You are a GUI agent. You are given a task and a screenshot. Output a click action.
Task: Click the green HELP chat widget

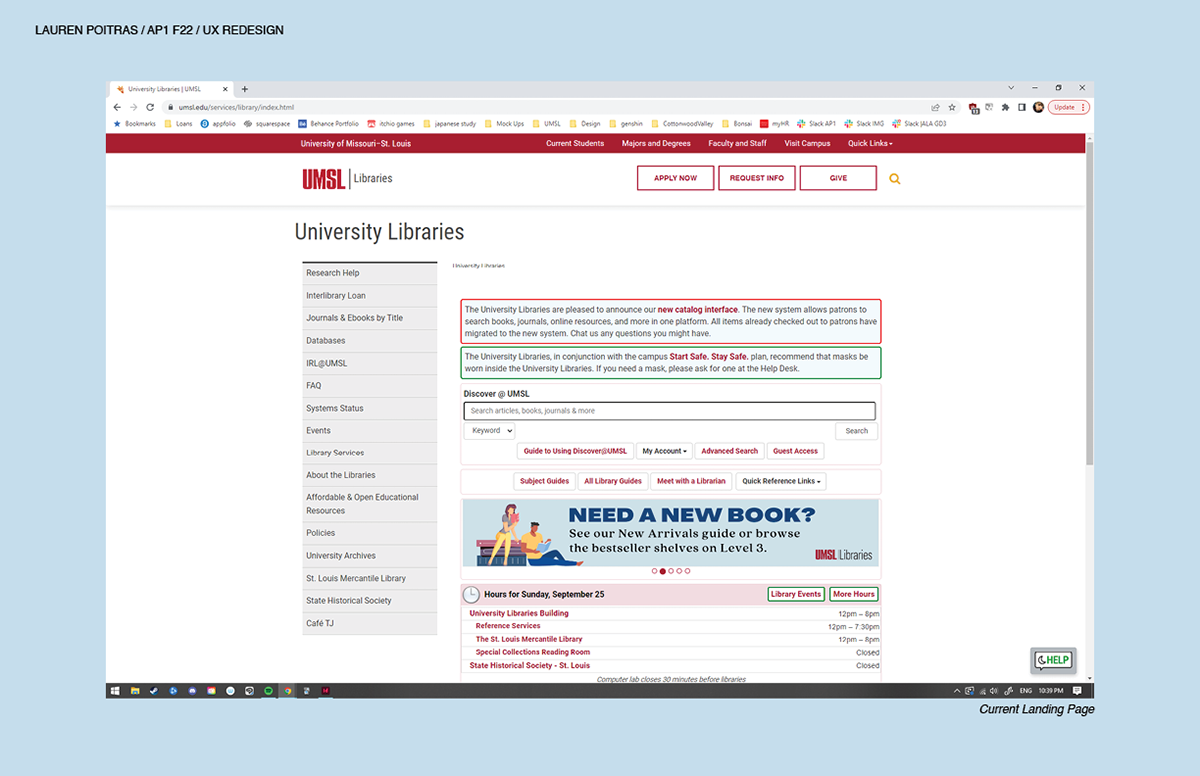coord(1053,660)
